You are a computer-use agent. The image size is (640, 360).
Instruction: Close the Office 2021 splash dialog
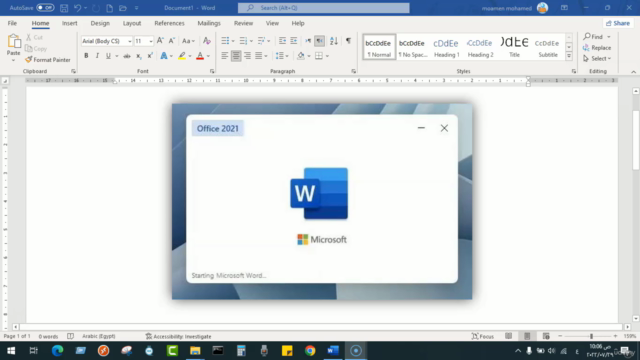[444, 128]
